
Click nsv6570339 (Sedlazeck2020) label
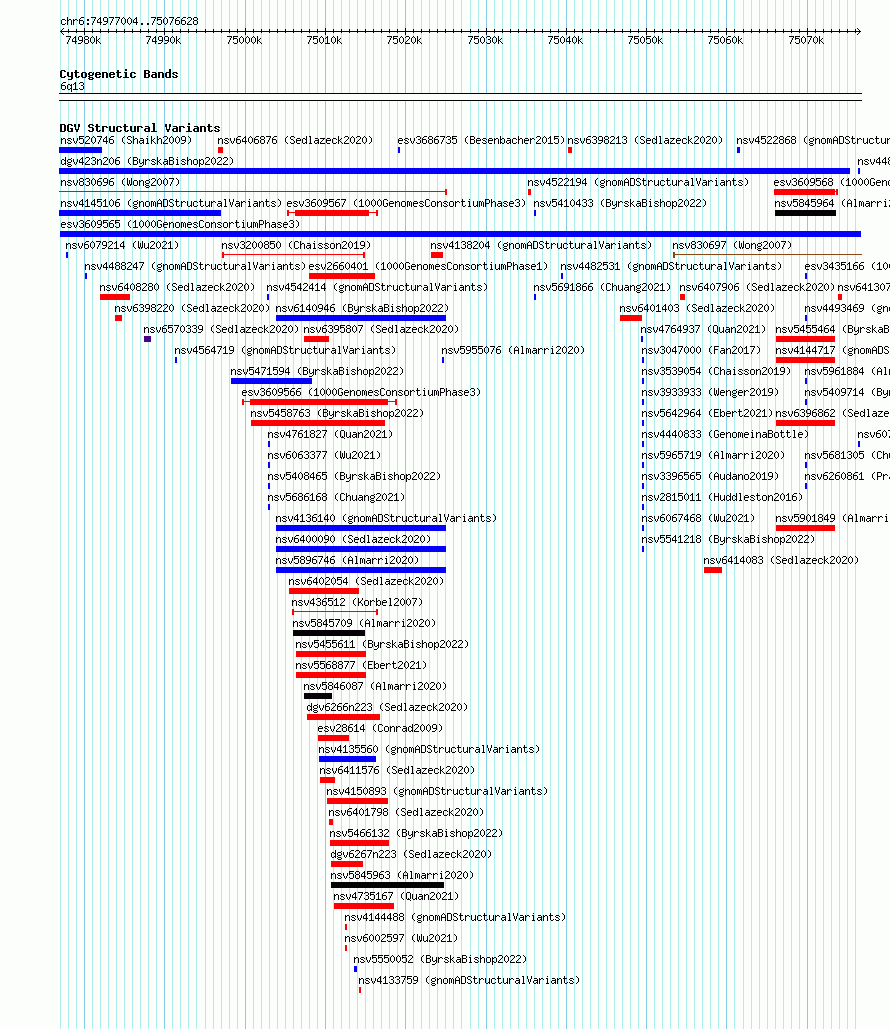(221, 329)
